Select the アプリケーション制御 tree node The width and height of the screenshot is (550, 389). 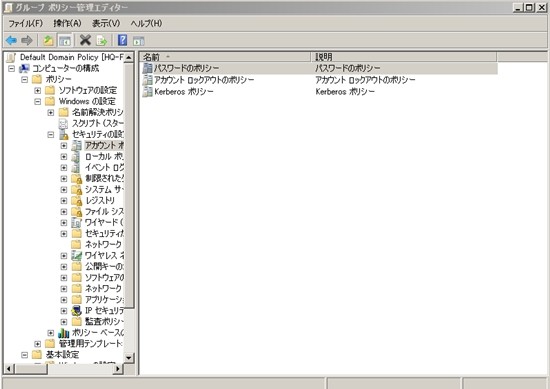[x=104, y=300]
